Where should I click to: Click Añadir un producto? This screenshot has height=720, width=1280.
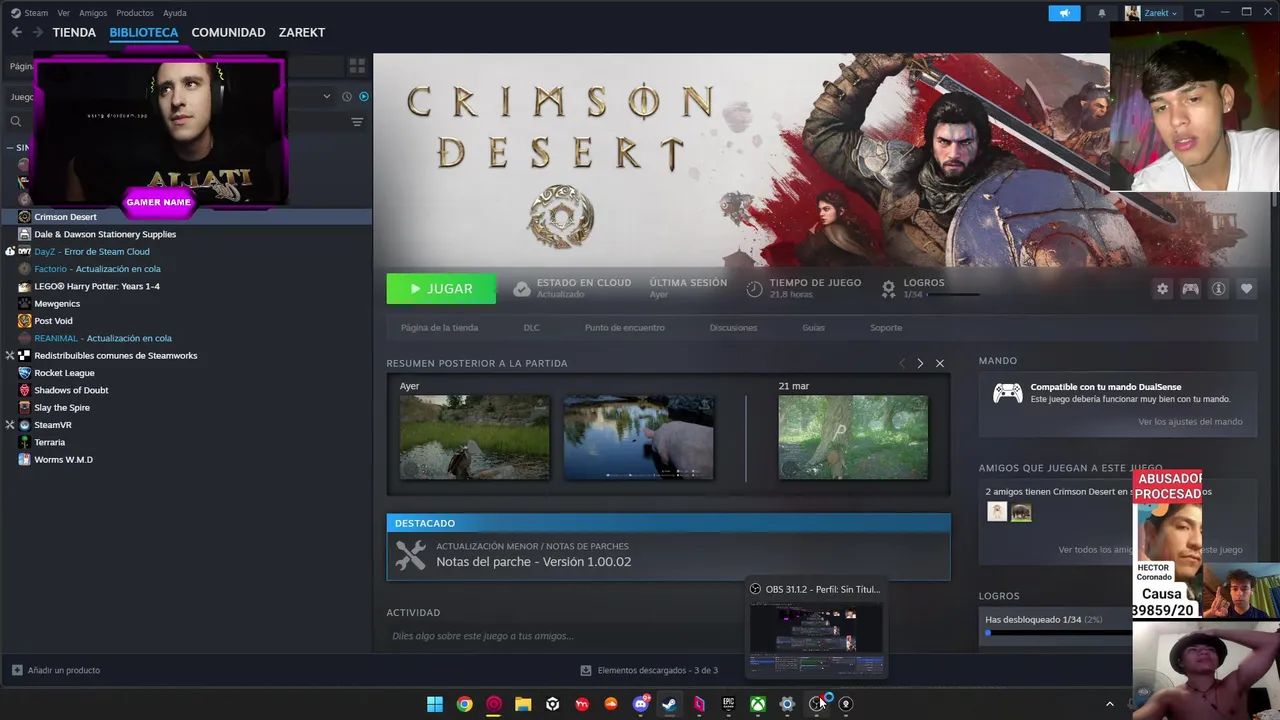coord(56,670)
